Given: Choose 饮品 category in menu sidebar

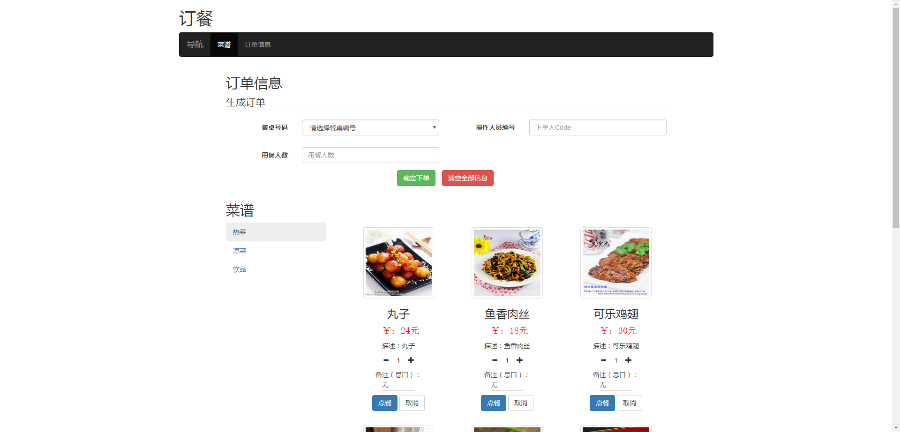Looking at the screenshot, I should point(275,269).
